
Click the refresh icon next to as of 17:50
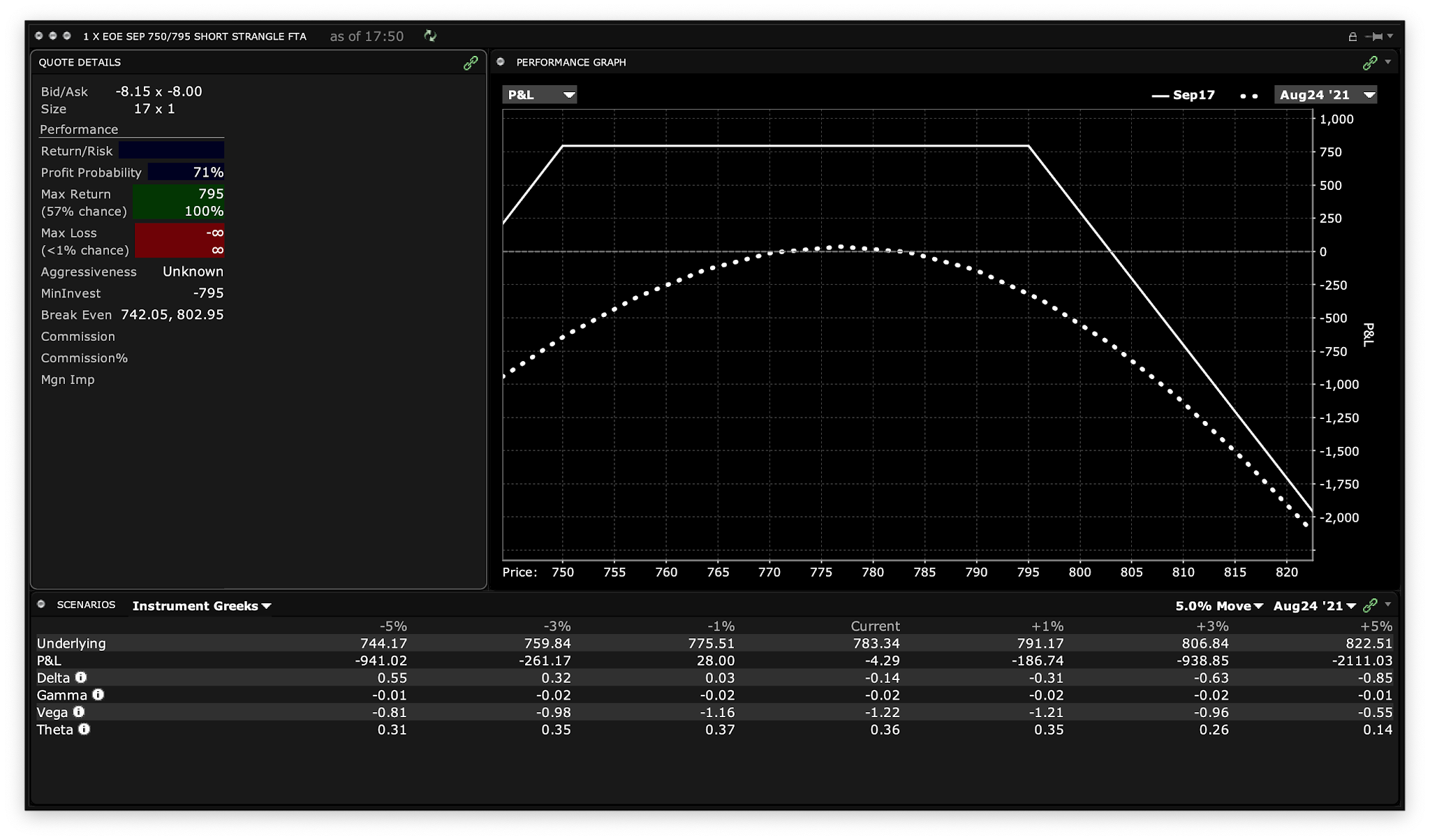coord(430,36)
